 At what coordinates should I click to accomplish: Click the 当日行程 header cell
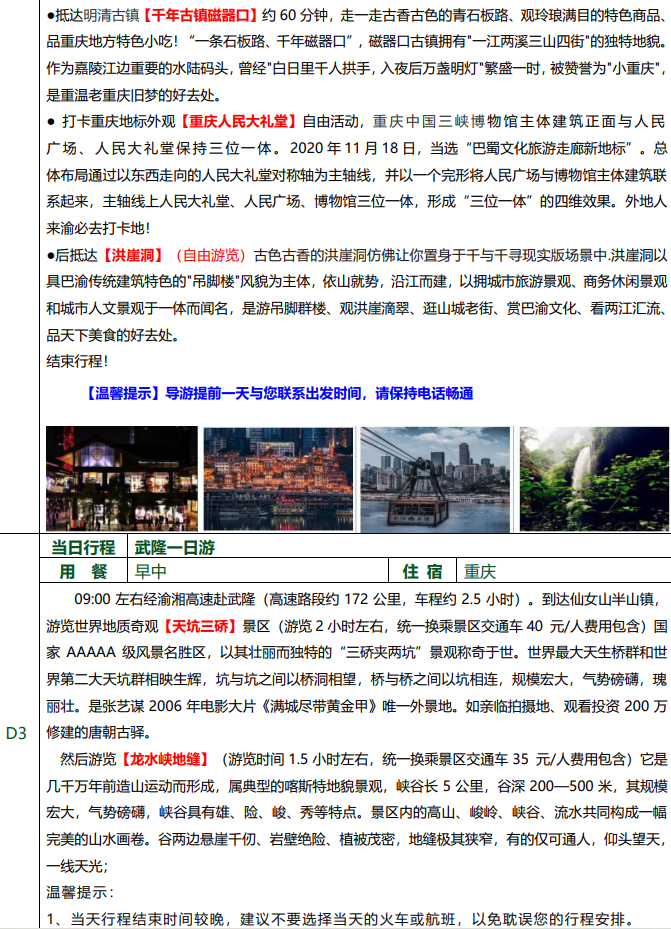(85, 548)
